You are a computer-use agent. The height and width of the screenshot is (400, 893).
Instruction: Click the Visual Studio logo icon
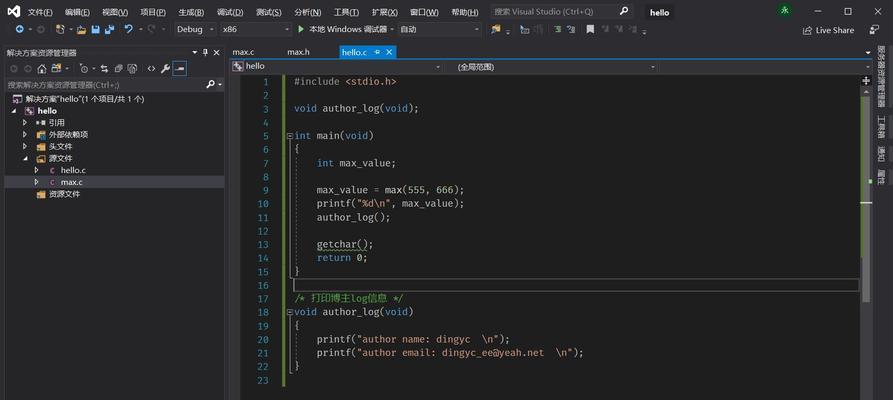tap(14, 11)
